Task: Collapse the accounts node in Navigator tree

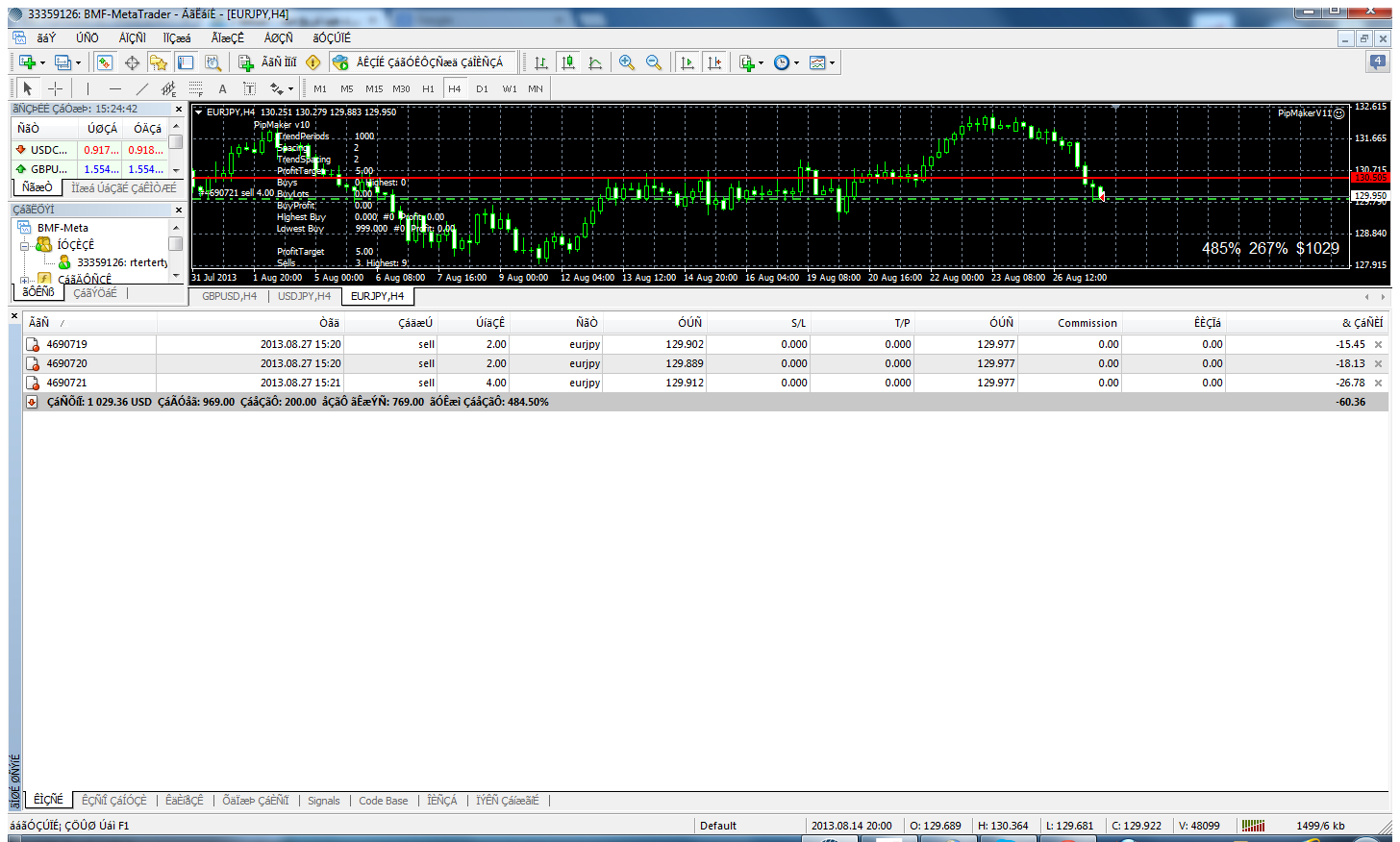Action: [x=25, y=246]
